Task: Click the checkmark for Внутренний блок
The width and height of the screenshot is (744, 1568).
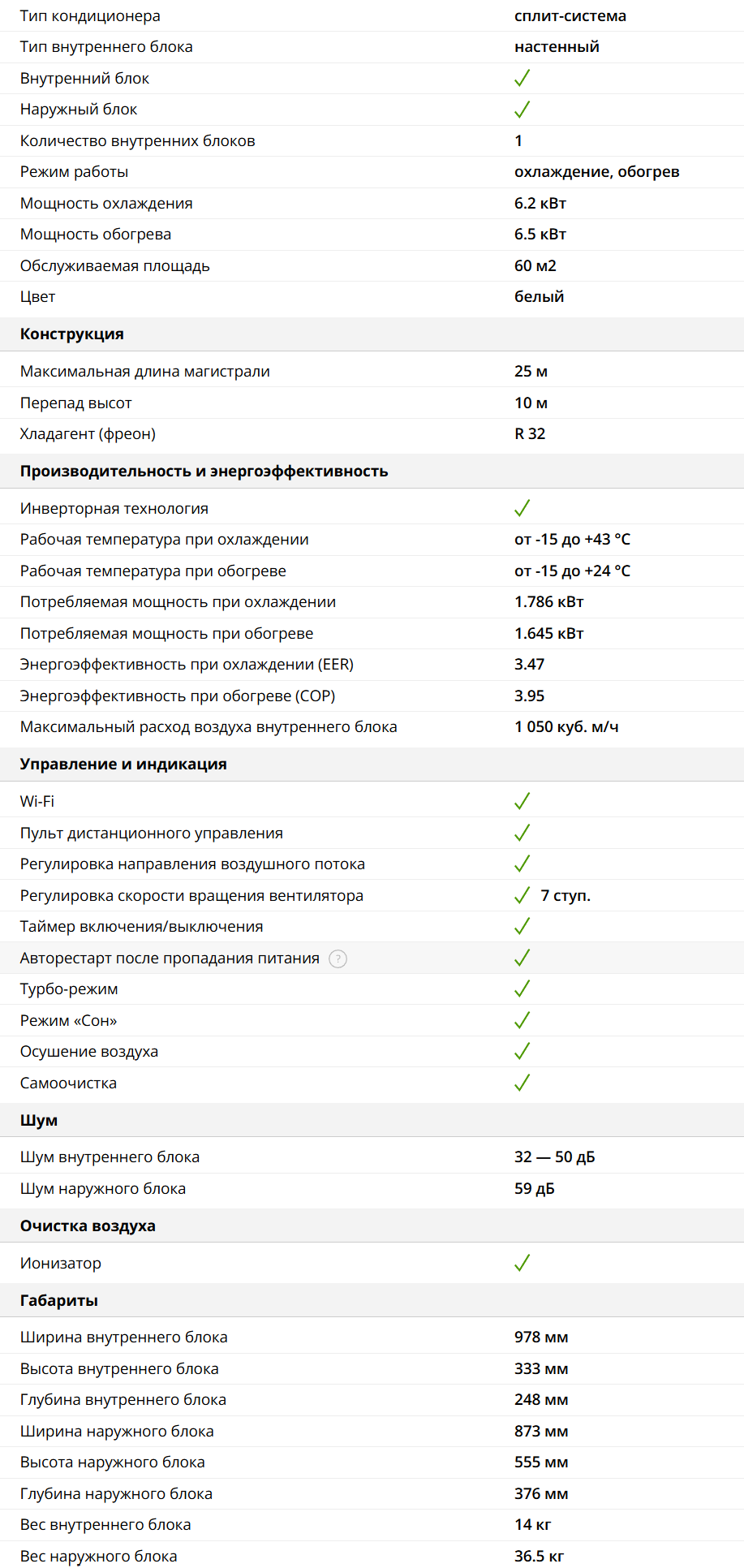Action: click(x=522, y=78)
